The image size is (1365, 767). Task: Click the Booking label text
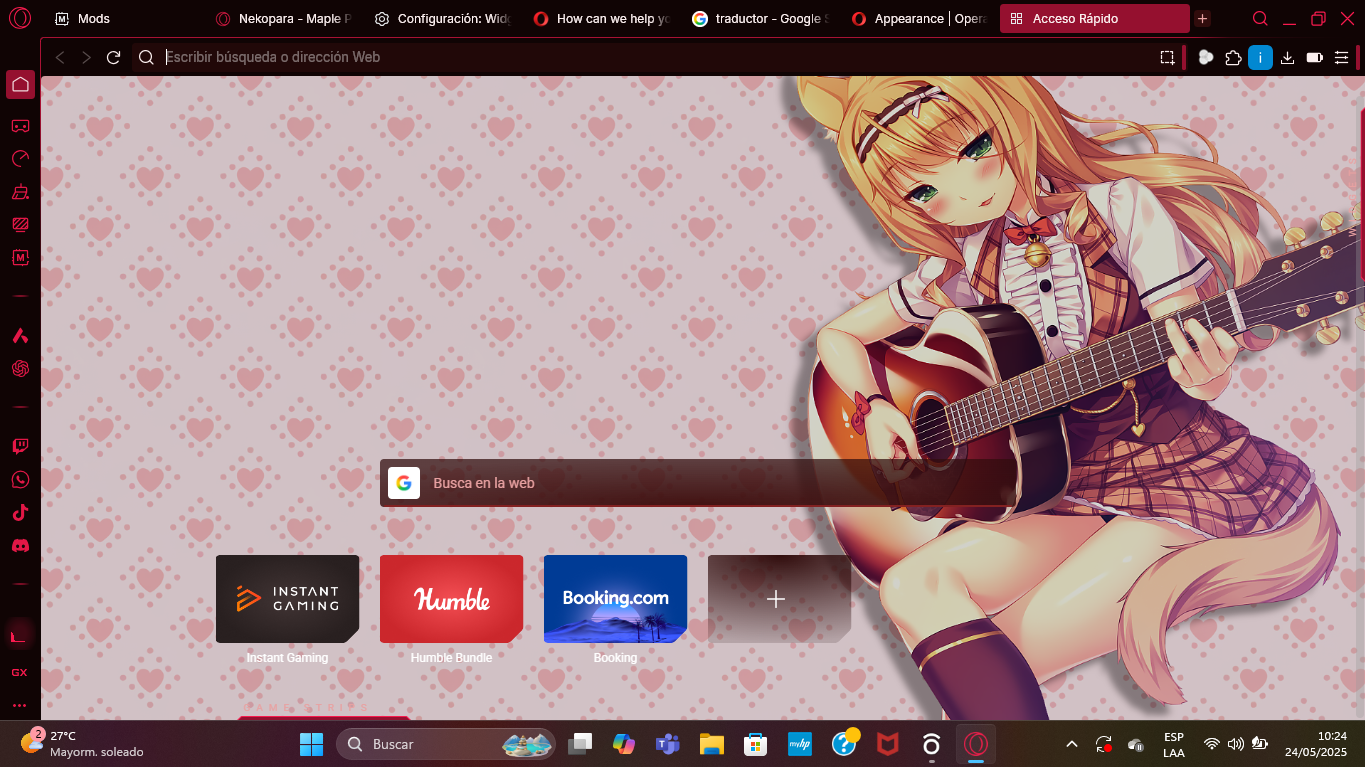tap(615, 658)
